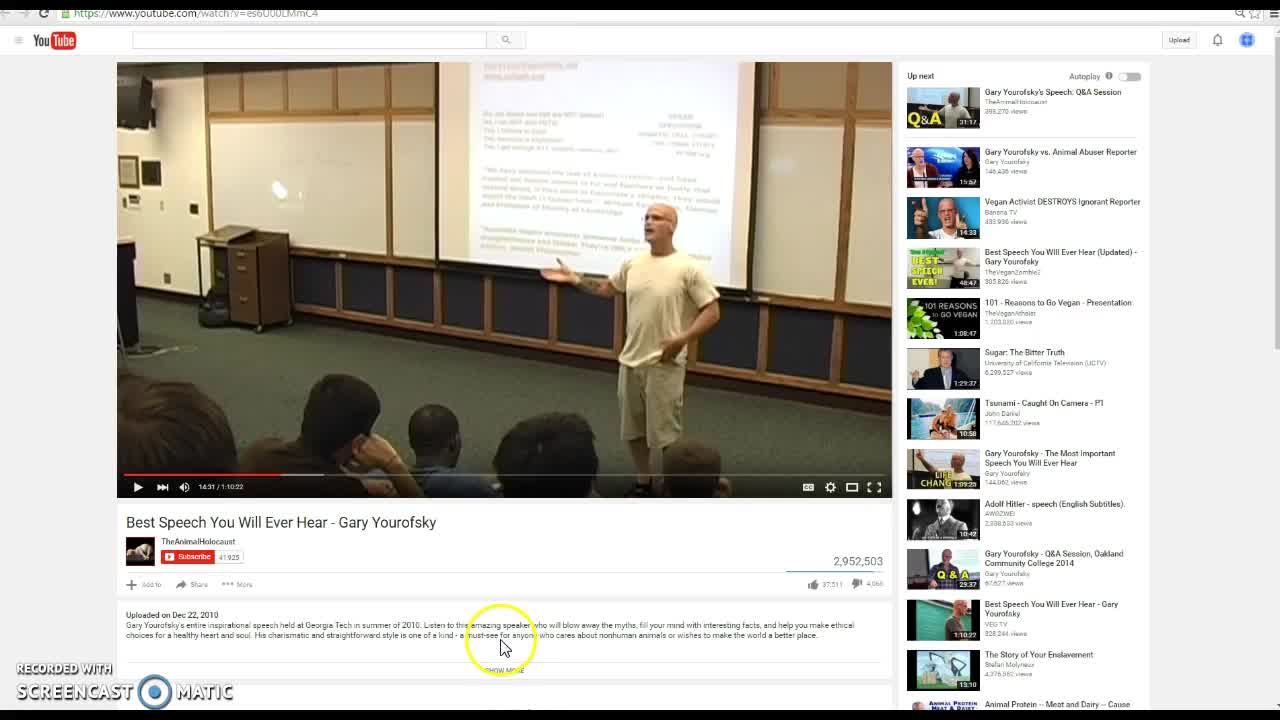Share the video via Share button
This screenshot has height=720, width=1280.
click(192, 584)
